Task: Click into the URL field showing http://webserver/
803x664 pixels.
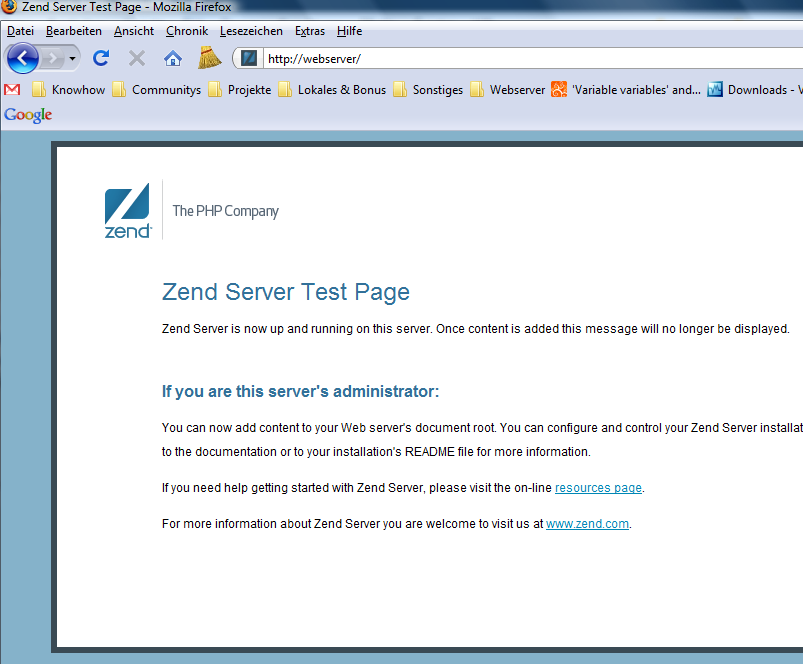Action: (500, 58)
